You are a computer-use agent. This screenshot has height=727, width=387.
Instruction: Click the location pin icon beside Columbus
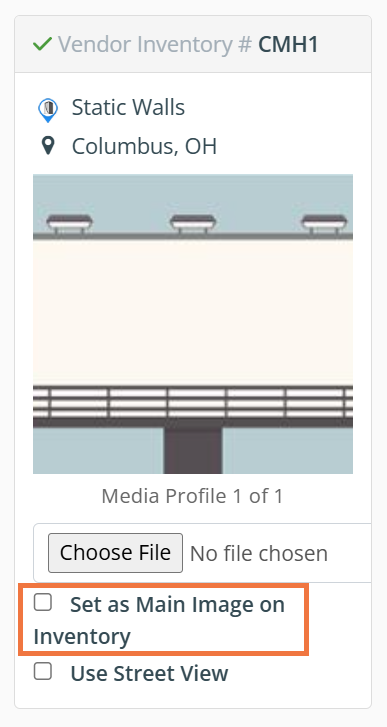(48, 146)
